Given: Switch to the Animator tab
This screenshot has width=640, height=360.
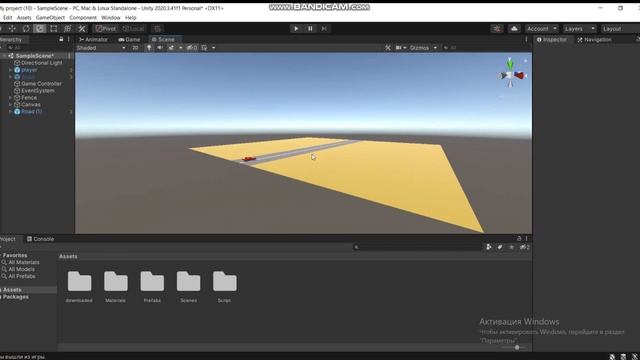Looking at the screenshot, I should pyautogui.click(x=93, y=40).
